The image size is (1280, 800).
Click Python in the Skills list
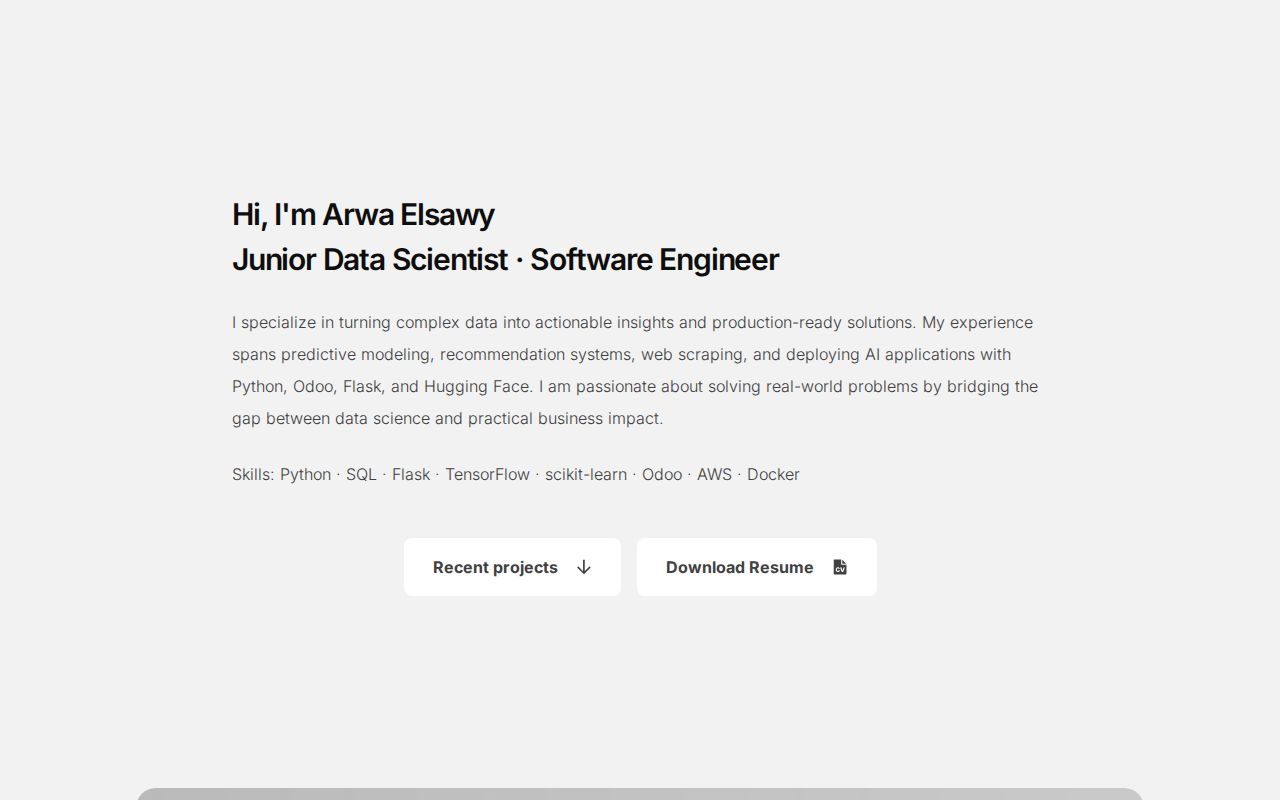tap(305, 474)
